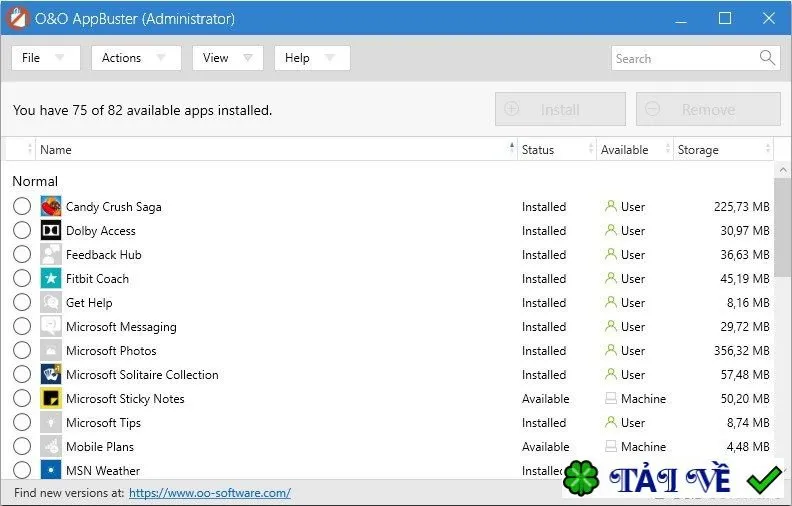The image size is (792, 506).
Task: Click the Microsoft Solitaire Collection cards icon
Action: [51, 375]
